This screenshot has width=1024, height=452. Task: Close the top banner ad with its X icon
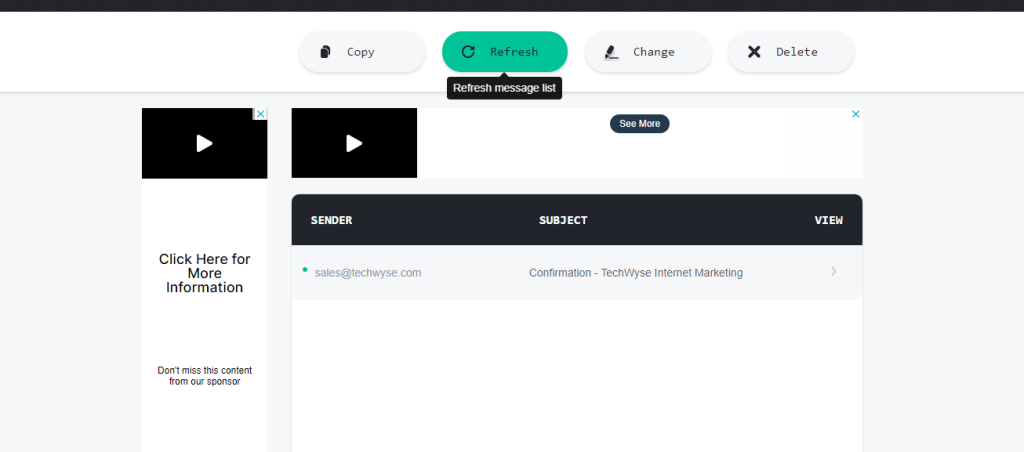click(x=855, y=114)
